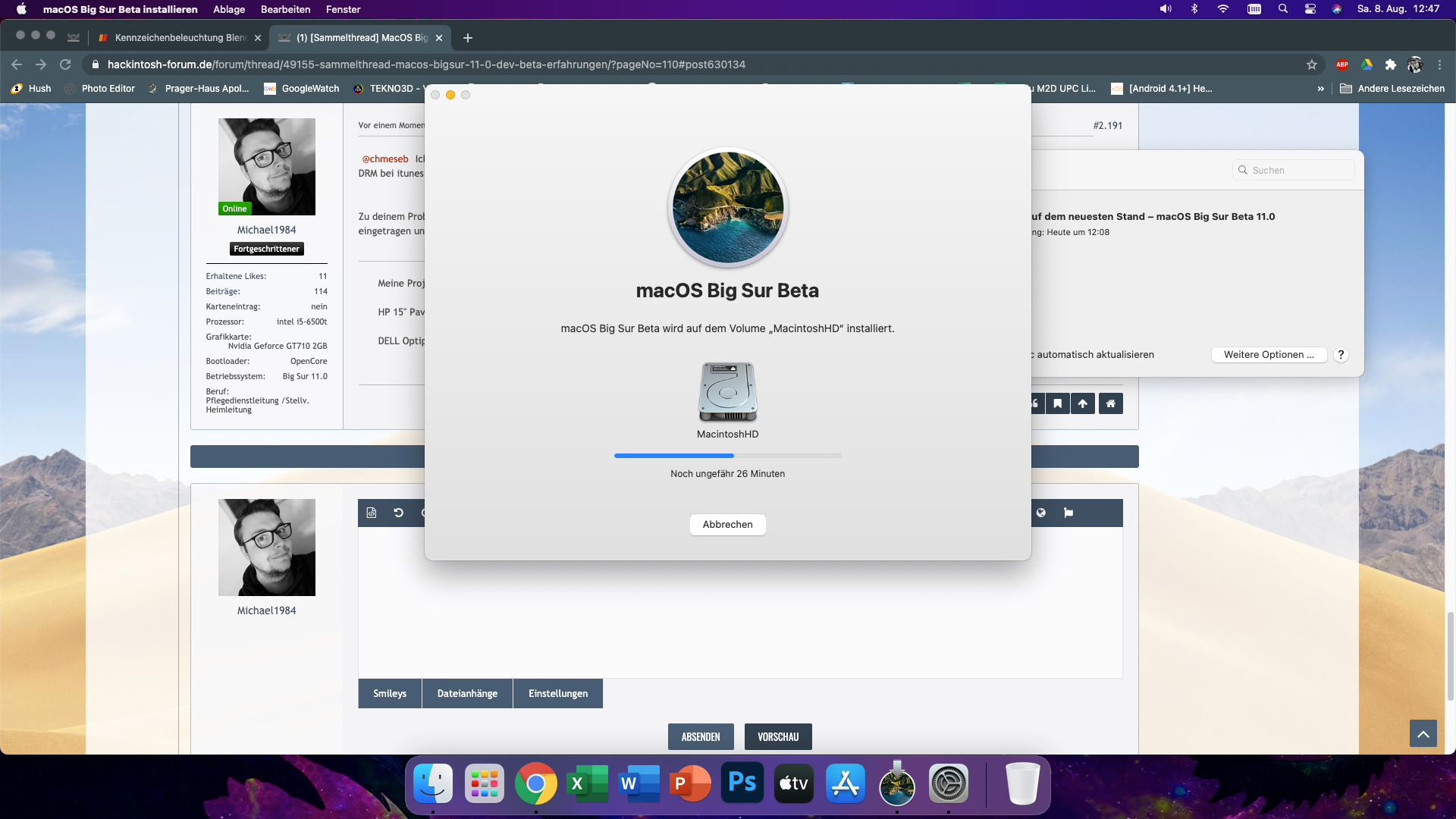
Task: Click the Adblock Plus extension icon
Action: coord(1342,64)
